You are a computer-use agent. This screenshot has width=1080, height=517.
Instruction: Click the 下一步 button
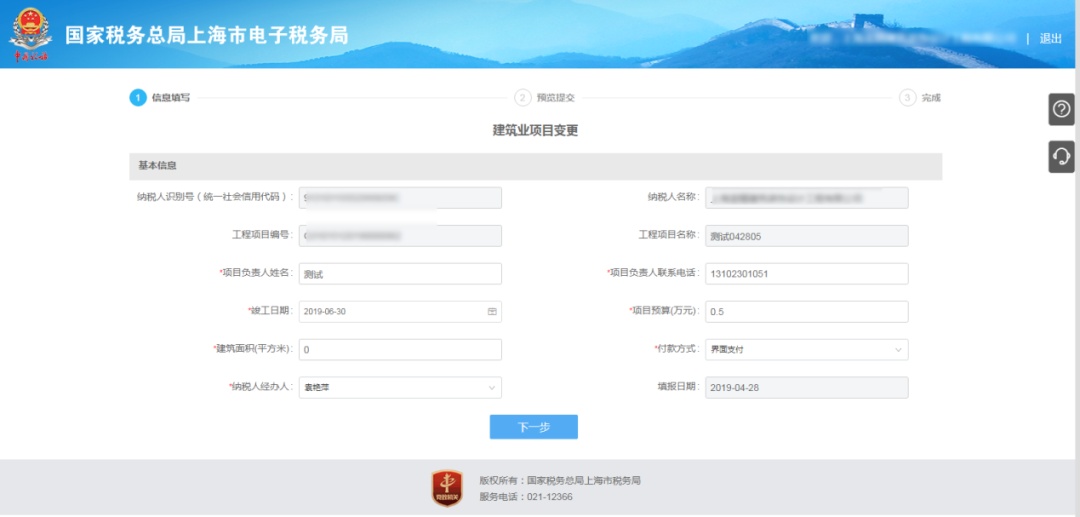coord(533,427)
